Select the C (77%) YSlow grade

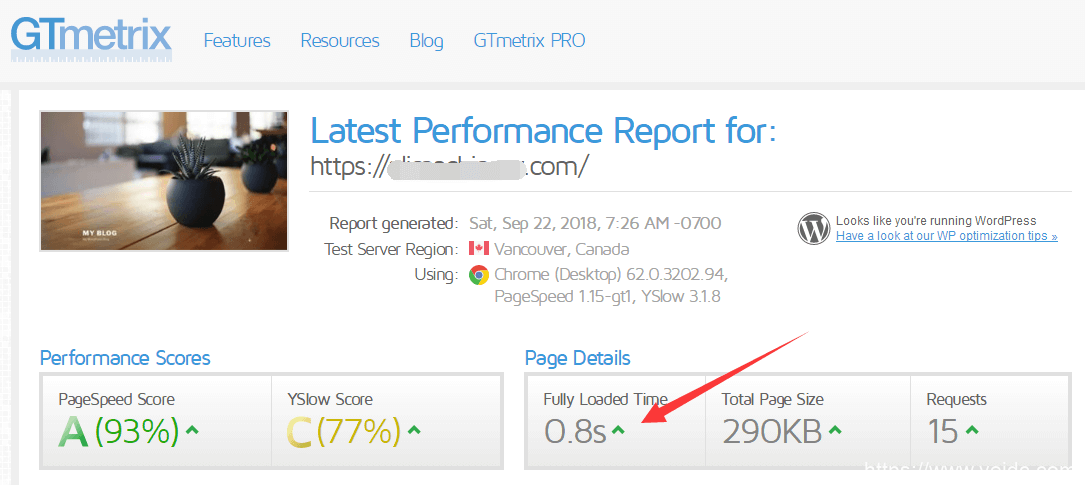[344, 431]
